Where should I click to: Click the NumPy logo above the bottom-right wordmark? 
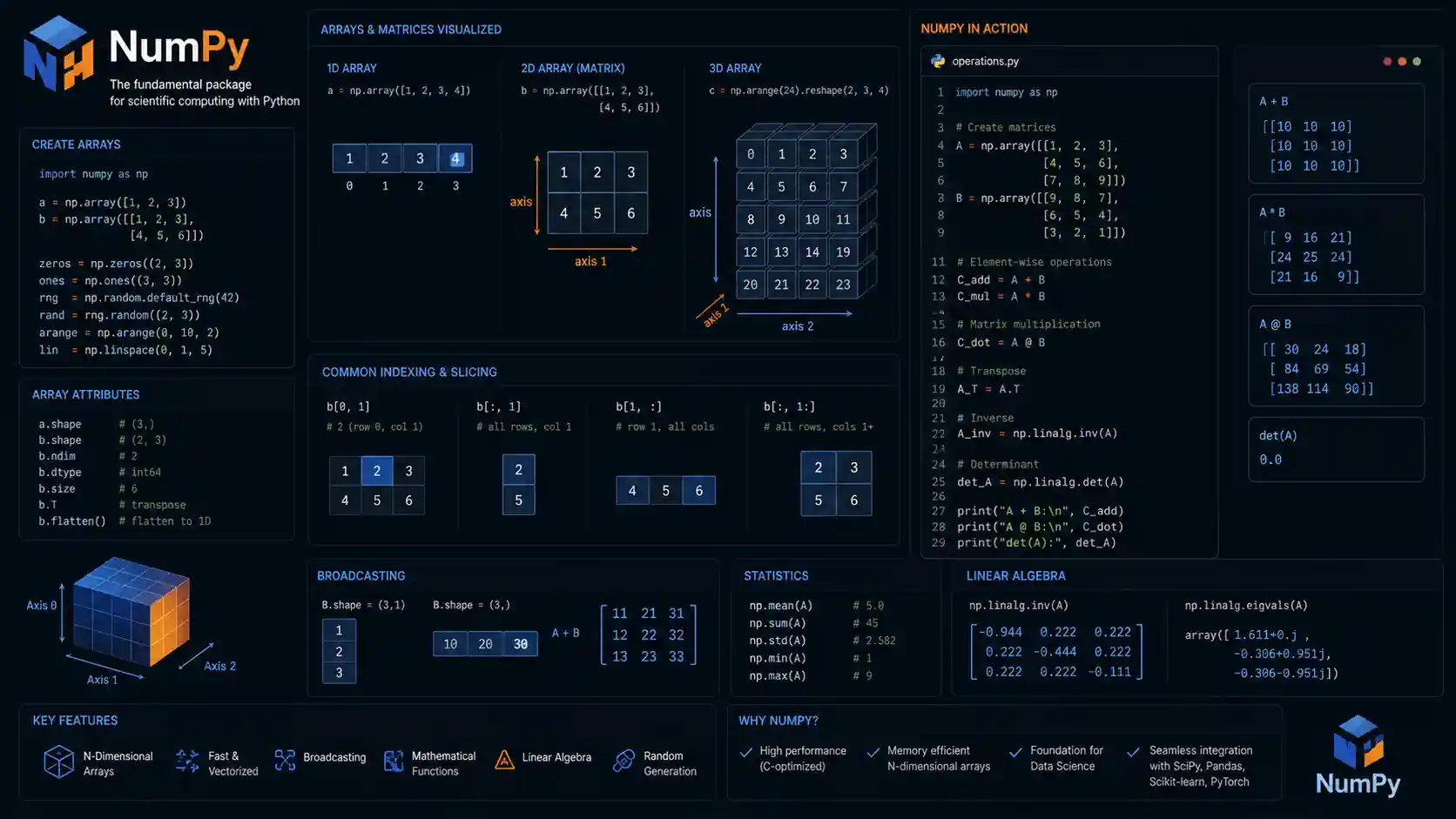coord(1358,742)
